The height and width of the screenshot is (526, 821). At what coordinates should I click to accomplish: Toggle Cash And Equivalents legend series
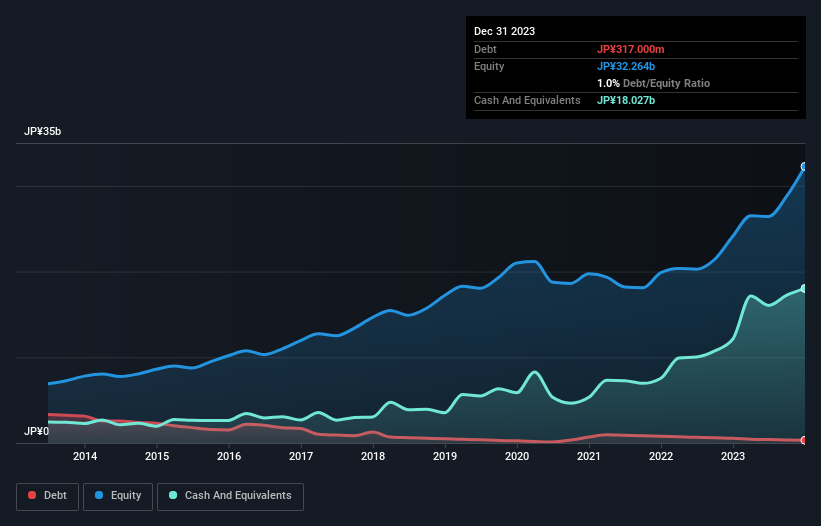[230, 495]
